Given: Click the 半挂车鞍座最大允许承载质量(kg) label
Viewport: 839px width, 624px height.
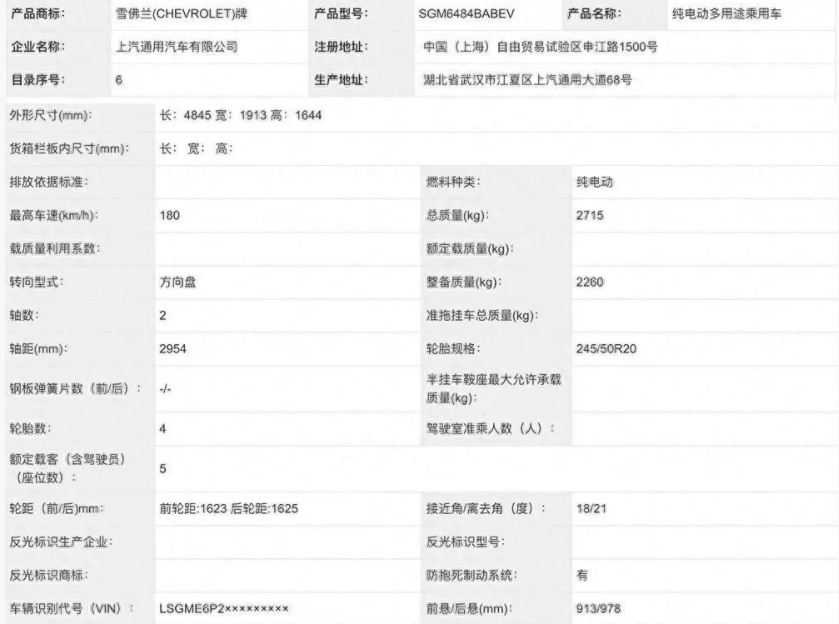Looking at the screenshot, I should (493, 389).
